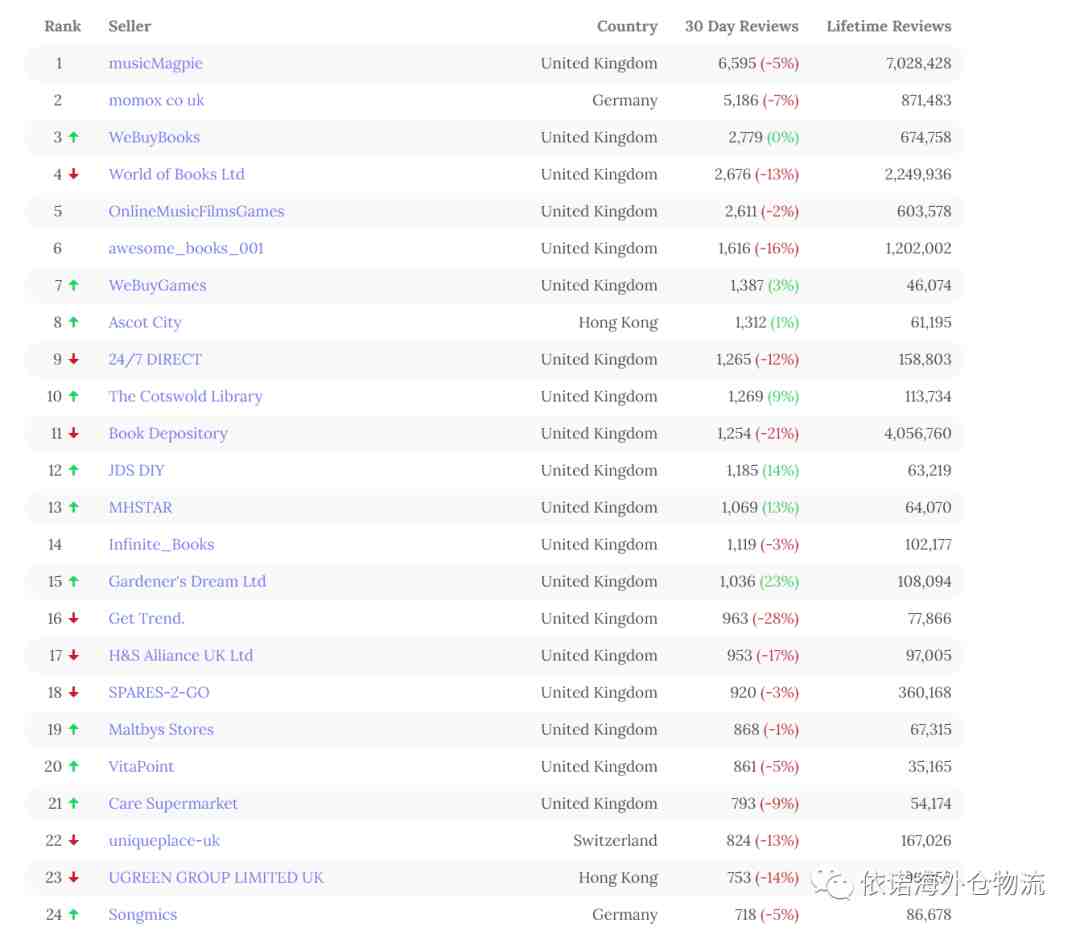Open the Songmics seller link
The height and width of the screenshot is (931, 1080).
[x=143, y=914]
